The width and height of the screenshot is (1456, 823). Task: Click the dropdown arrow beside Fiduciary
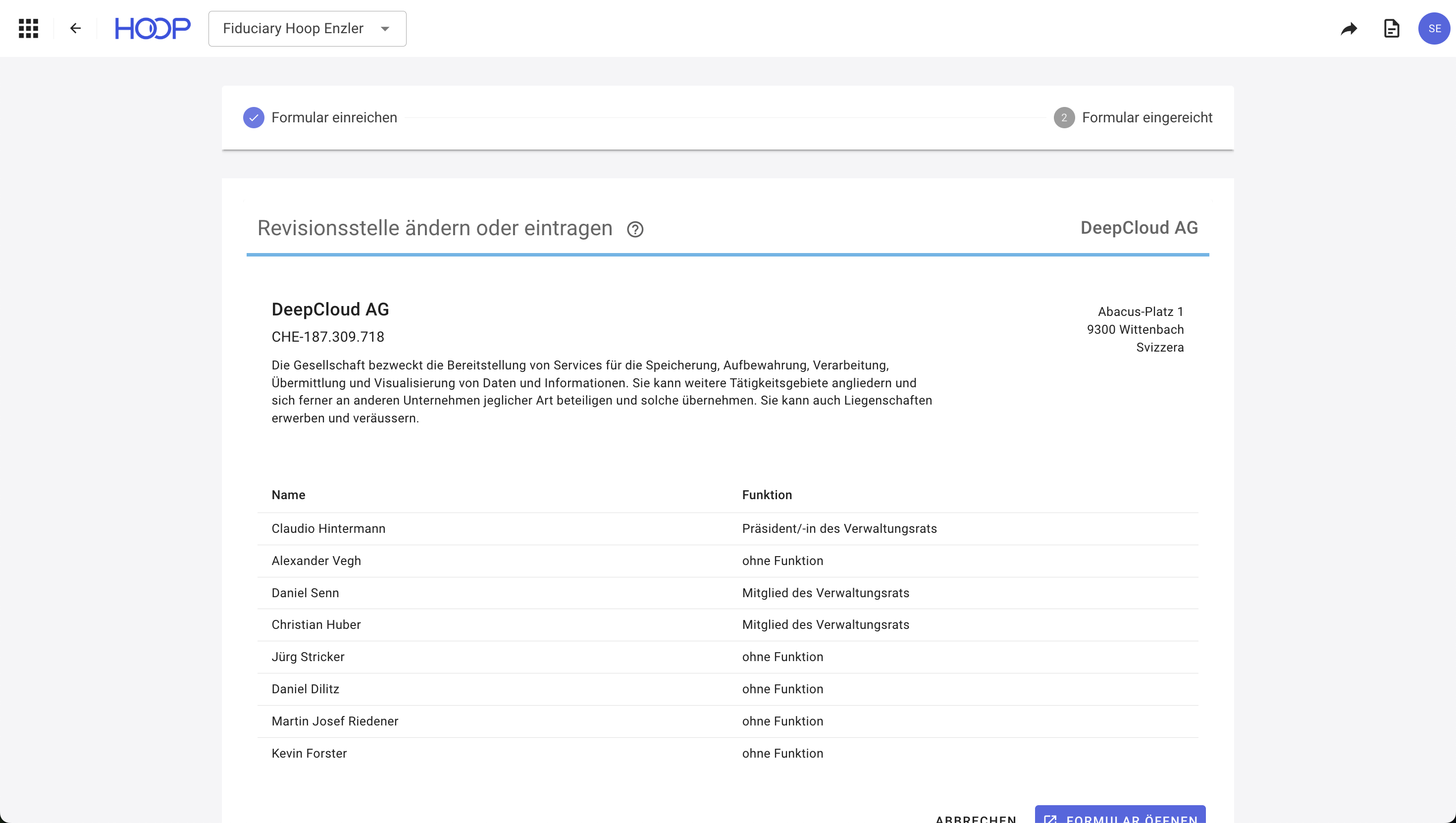385,29
